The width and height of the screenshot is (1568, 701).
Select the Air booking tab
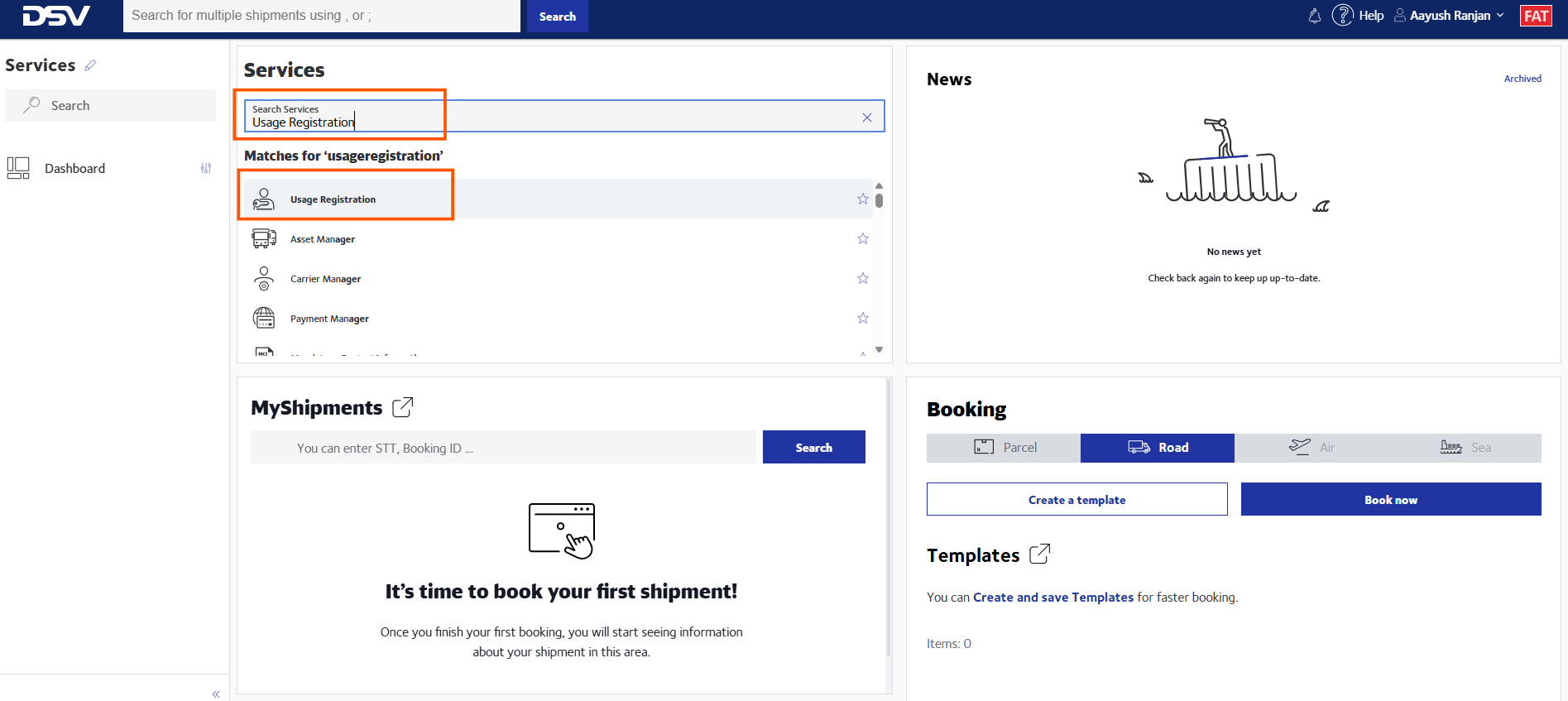[x=1311, y=448]
